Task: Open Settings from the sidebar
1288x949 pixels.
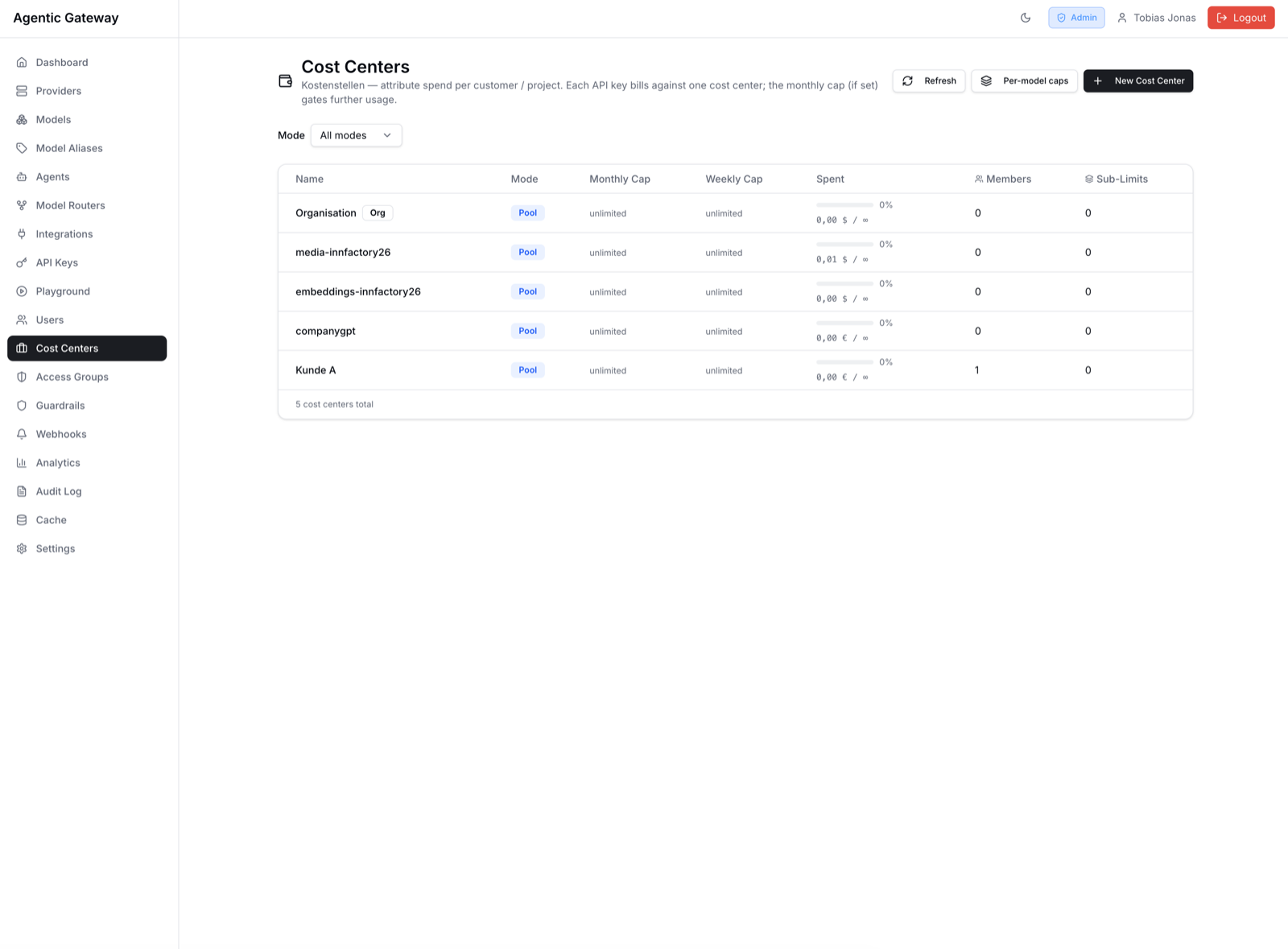Action: tap(87, 548)
